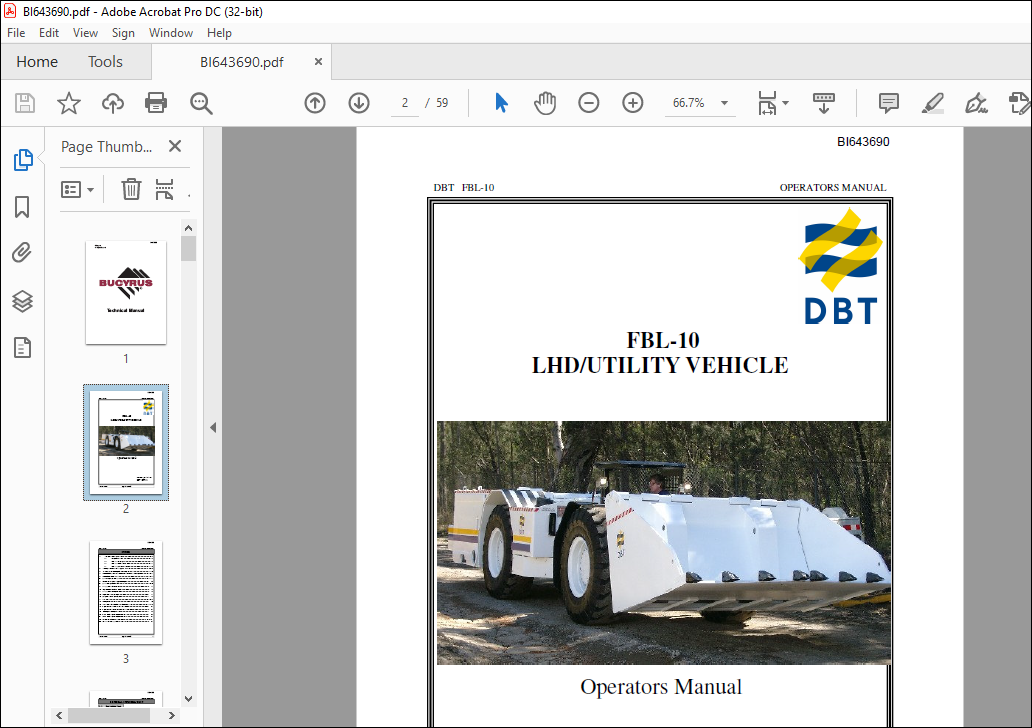The height and width of the screenshot is (728, 1032).
Task: Click the OPERATORS MANUAL header text
Action: pyautogui.click(x=833, y=188)
